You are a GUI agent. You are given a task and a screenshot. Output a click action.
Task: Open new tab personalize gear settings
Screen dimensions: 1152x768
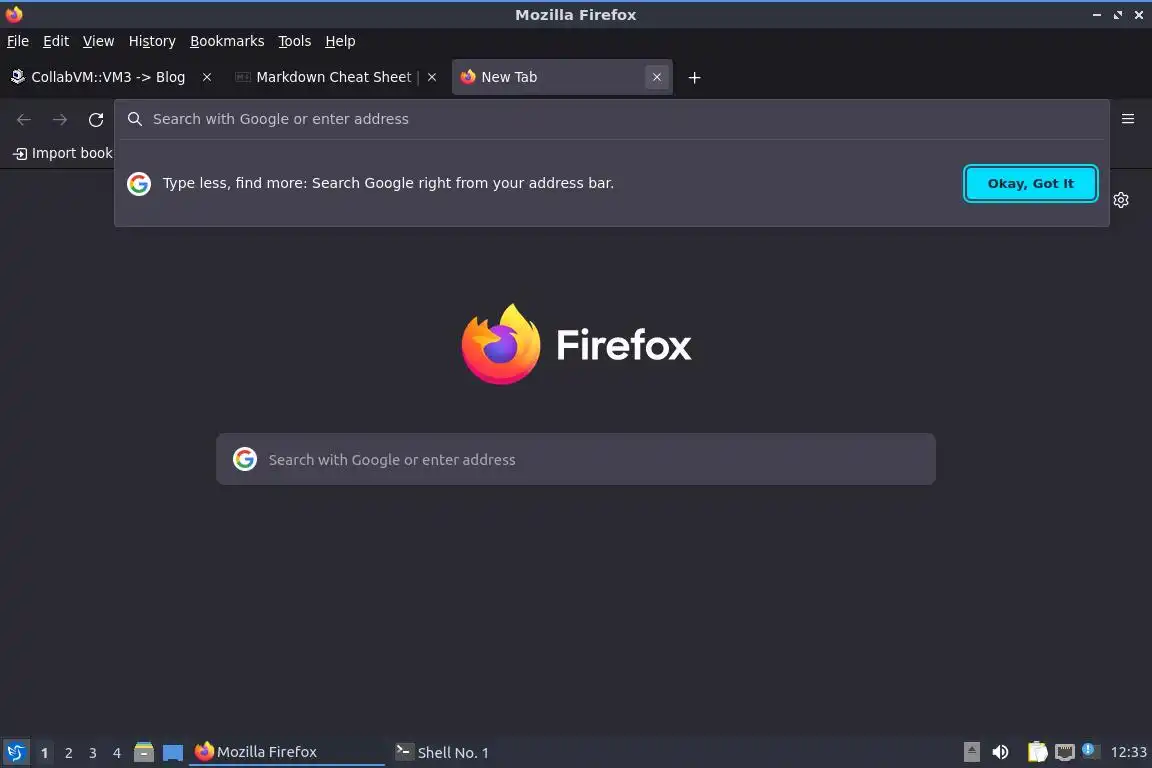pyautogui.click(x=1120, y=200)
